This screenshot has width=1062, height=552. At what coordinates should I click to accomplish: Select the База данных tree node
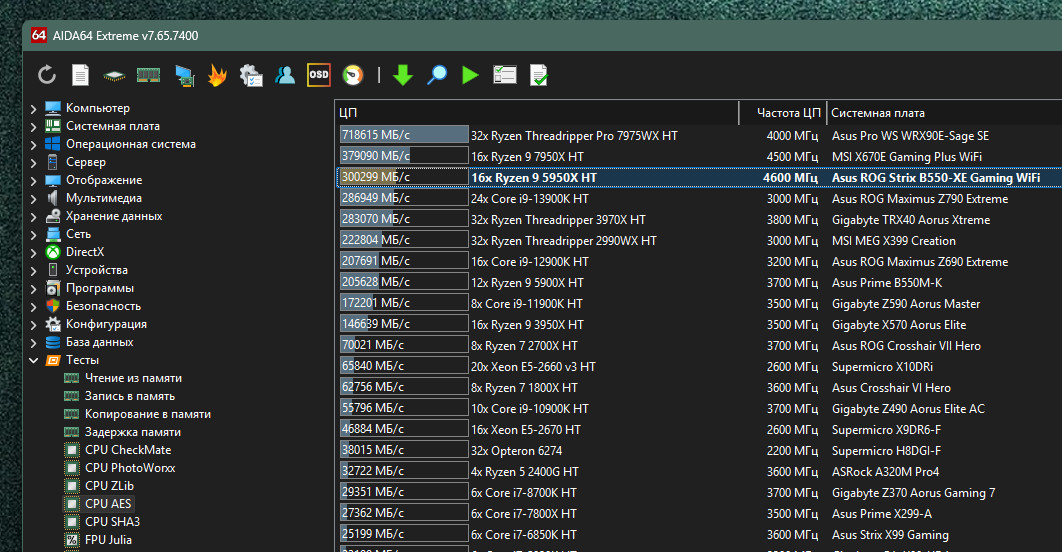[99, 341]
